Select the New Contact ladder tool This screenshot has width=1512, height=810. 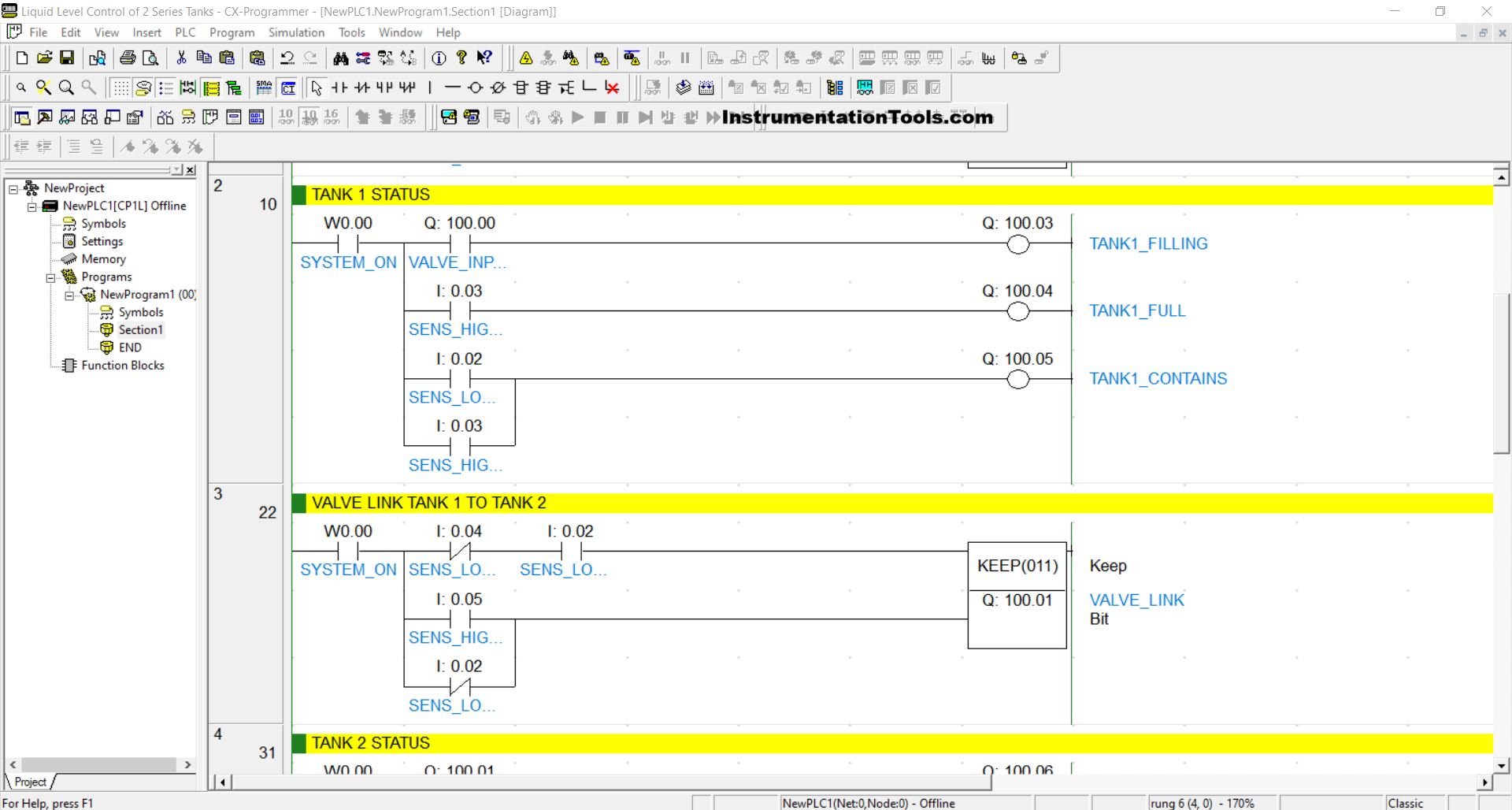pos(339,87)
